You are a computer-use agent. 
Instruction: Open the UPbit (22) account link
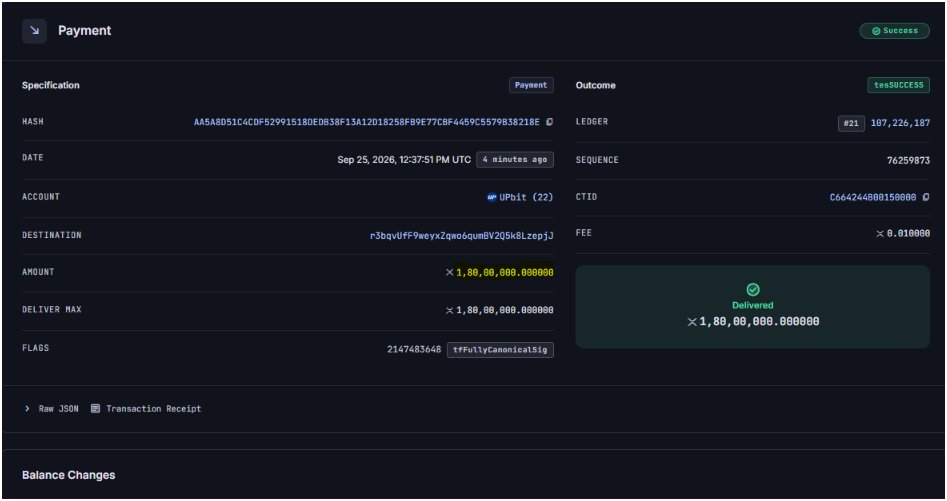click(x=526, y=197)
